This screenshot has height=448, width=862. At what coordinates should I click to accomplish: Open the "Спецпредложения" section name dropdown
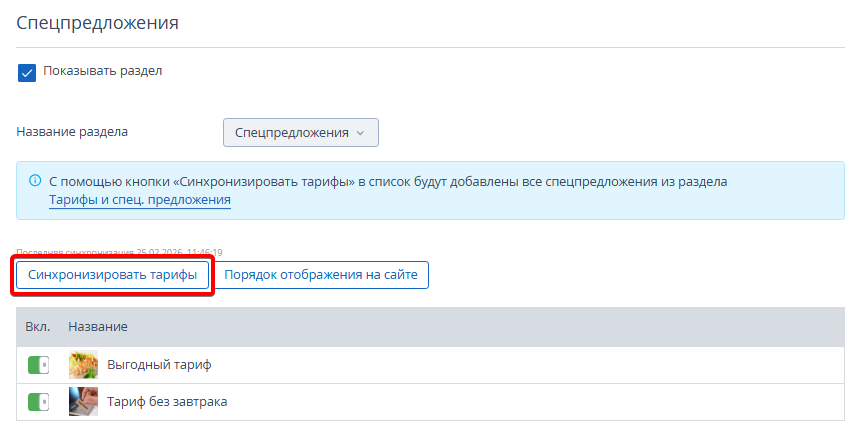tap(300, 132)
